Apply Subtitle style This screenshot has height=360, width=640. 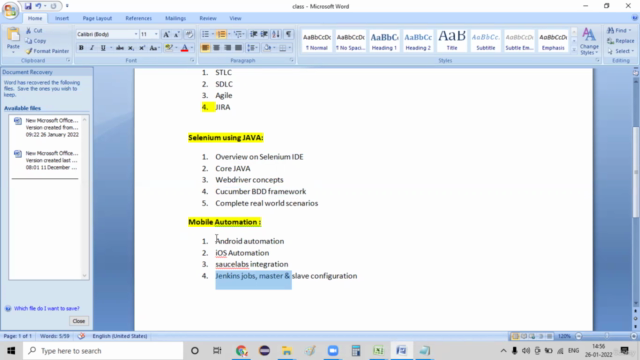click(x=485, y=41)
